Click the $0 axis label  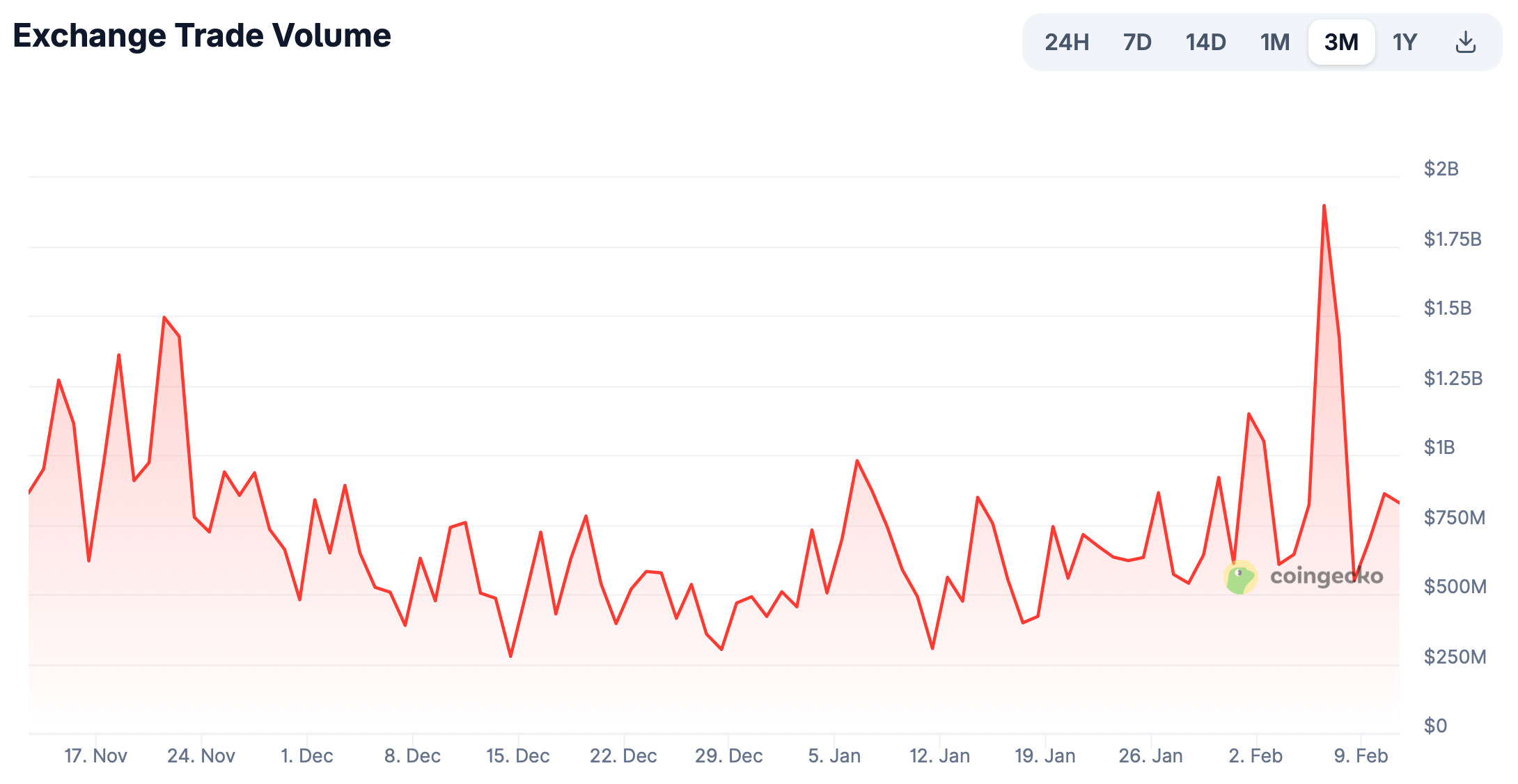tap(1435, 726)
